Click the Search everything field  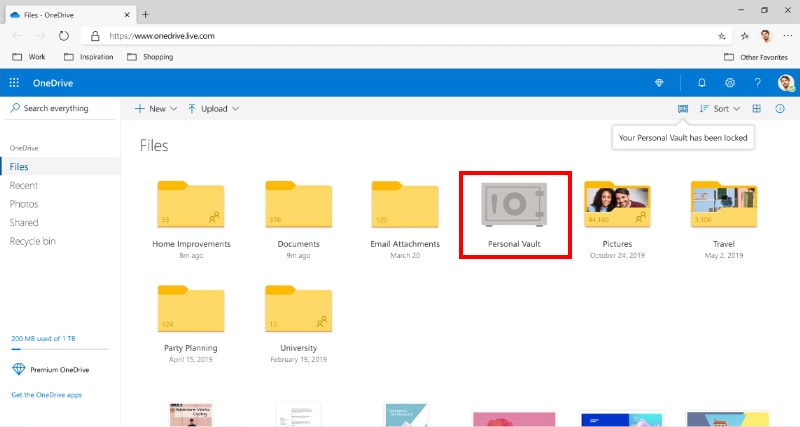click(60, 108)
